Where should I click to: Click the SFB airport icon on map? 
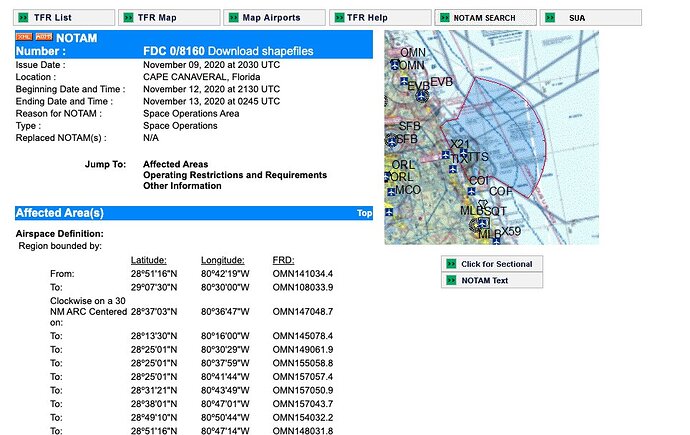pyautogui.click(x=391, y=141)
